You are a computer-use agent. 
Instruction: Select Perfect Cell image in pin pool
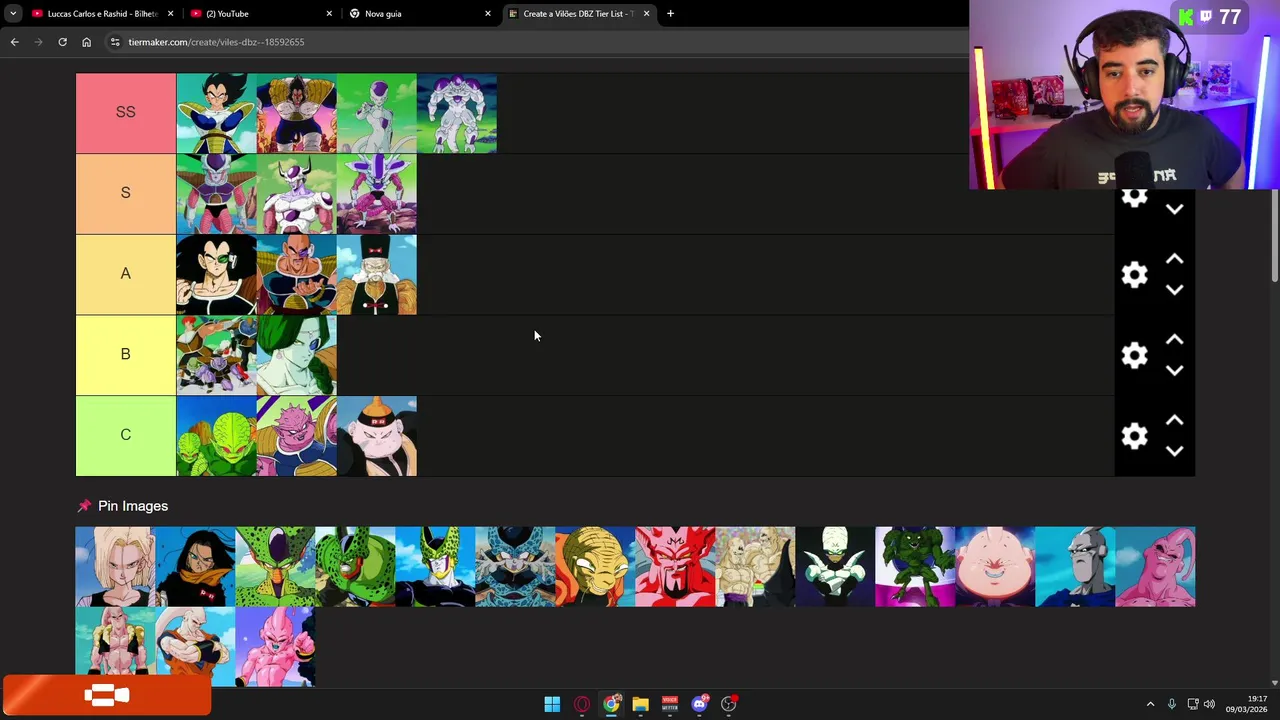coord(435,567)
